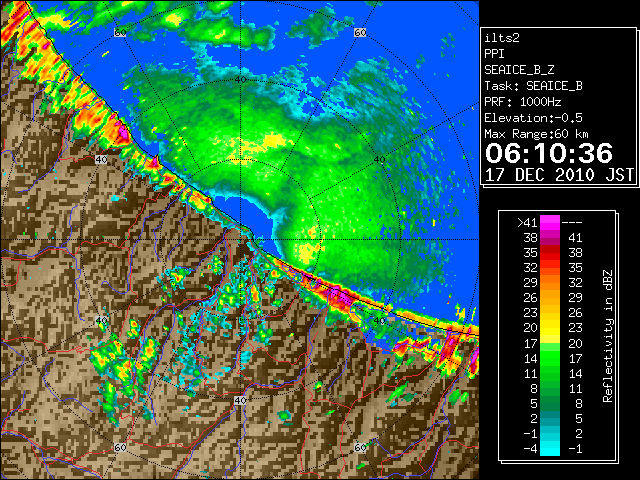Screen dimensions: 640x480
Task: Click the 'PRF: 1000Hz' text
Action: (522, 102)
